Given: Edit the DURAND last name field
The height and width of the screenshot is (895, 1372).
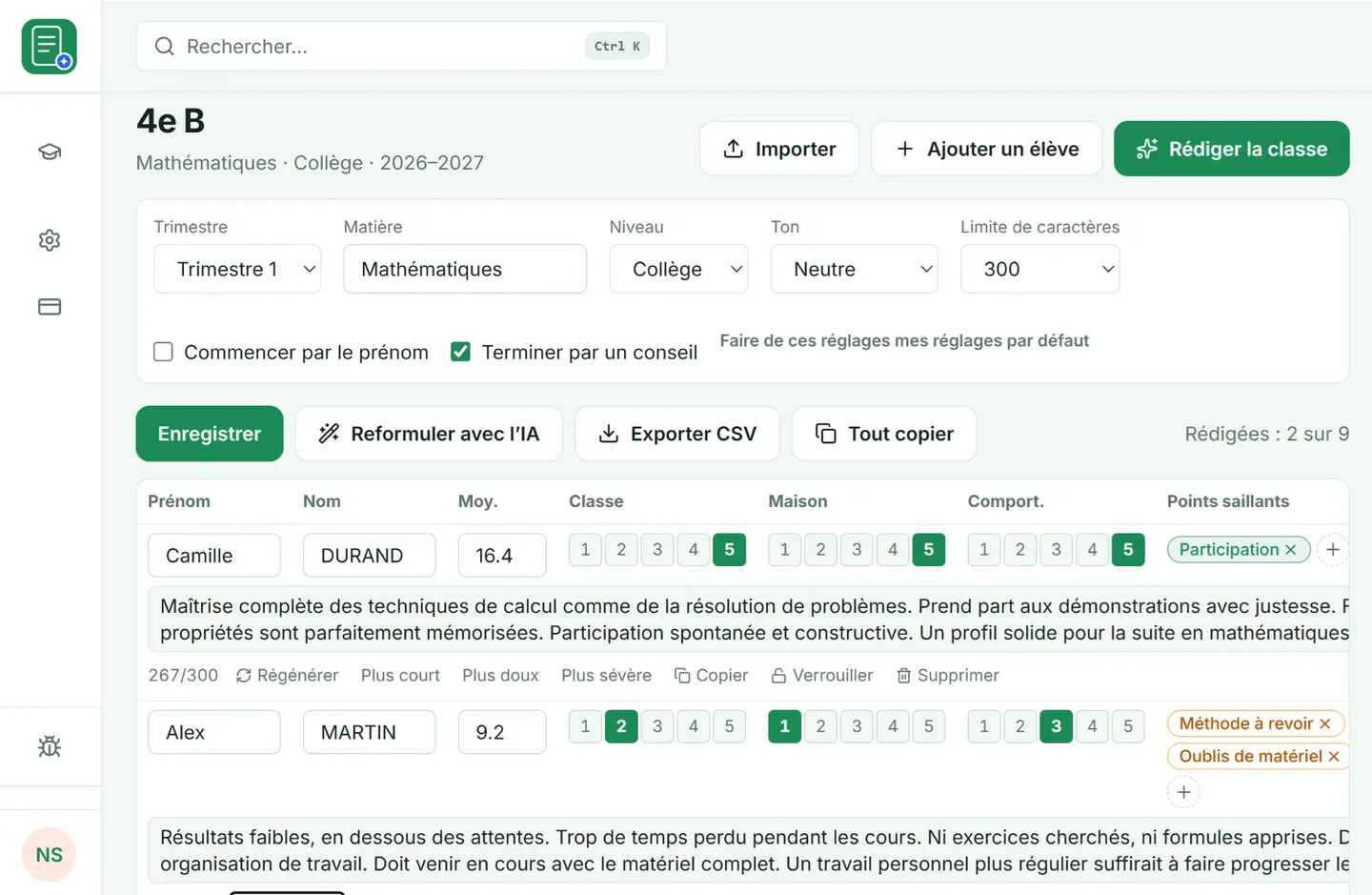Looking at the screenshot, I should (x=370, y=556).
